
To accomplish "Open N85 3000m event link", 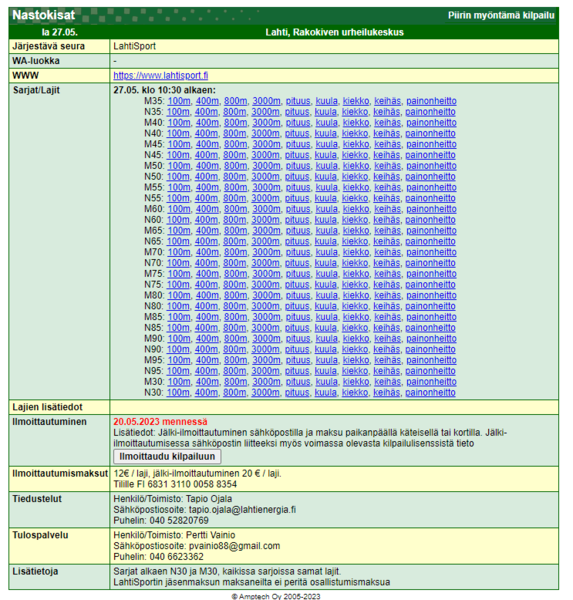I will coord(265,328).
